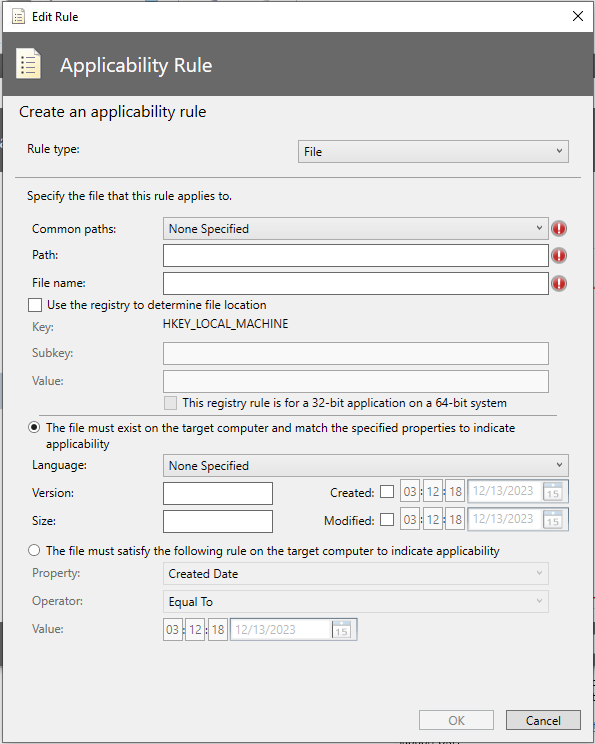This screenshot has height=744, width=595.
Task: Check the Modified date checkbox
Action: pos(387,520)
